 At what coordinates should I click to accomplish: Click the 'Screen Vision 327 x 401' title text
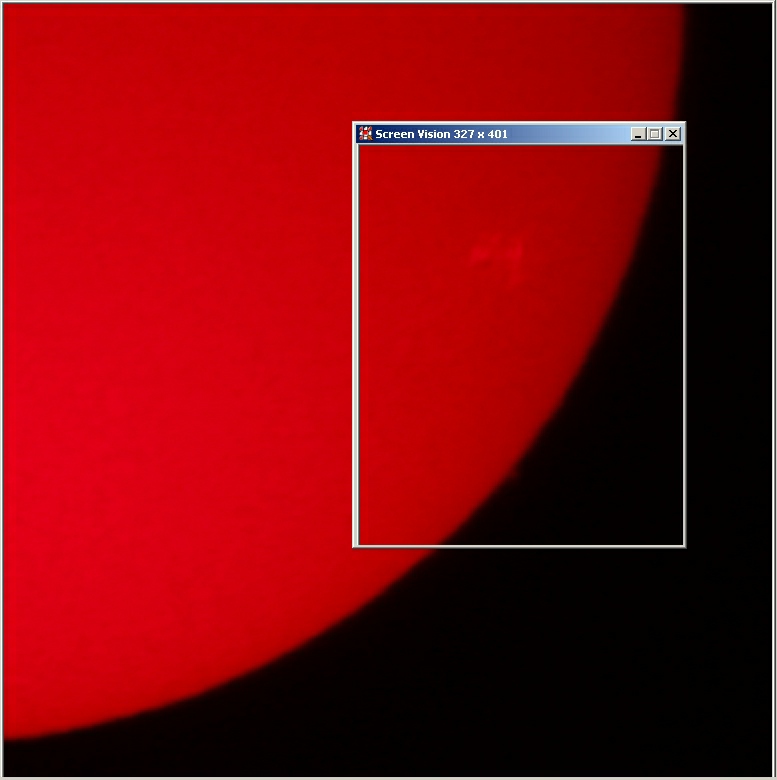pos(441,134)
